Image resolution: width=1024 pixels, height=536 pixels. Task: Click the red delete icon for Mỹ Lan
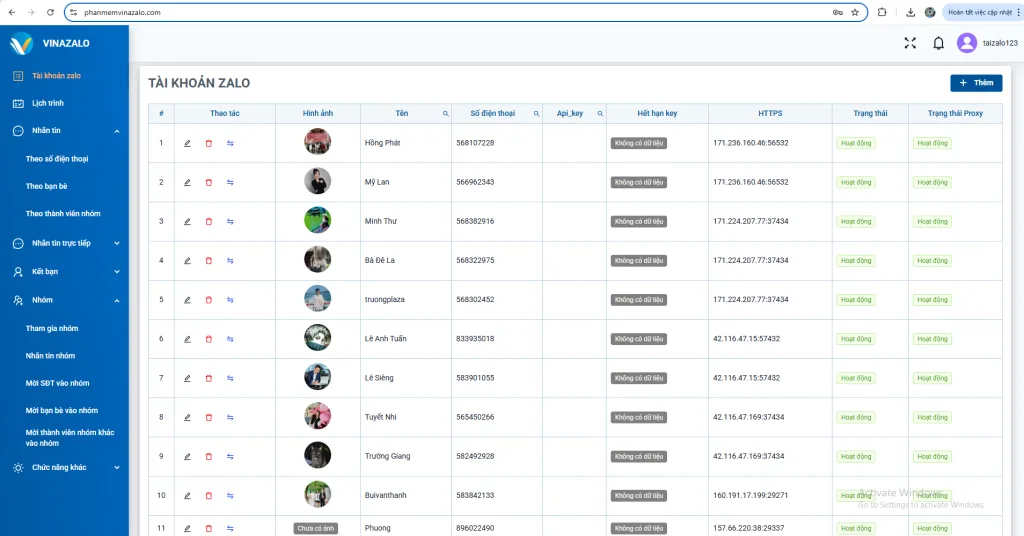pos(209,182)
